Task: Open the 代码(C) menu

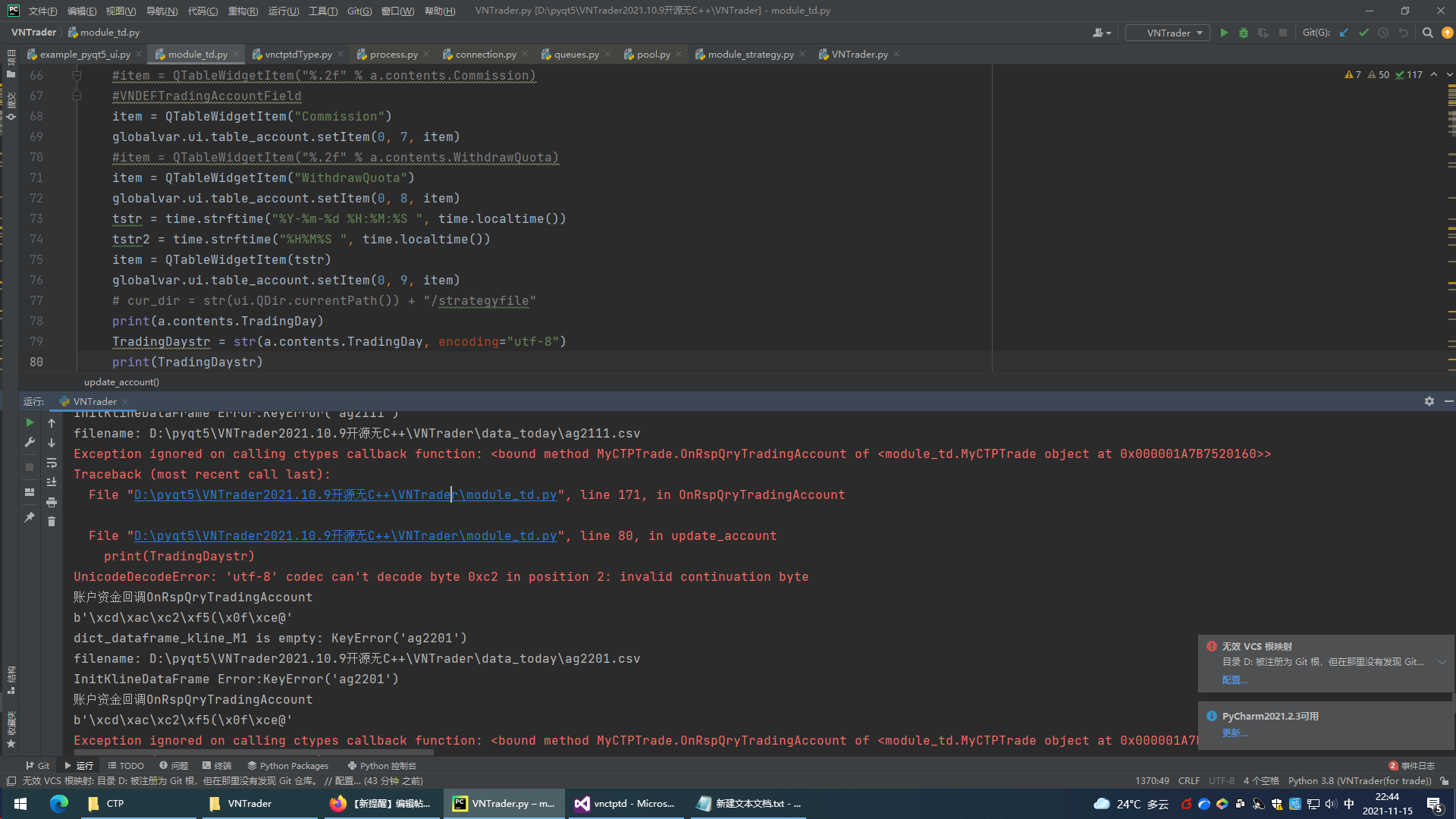Action: coord(202,11)
